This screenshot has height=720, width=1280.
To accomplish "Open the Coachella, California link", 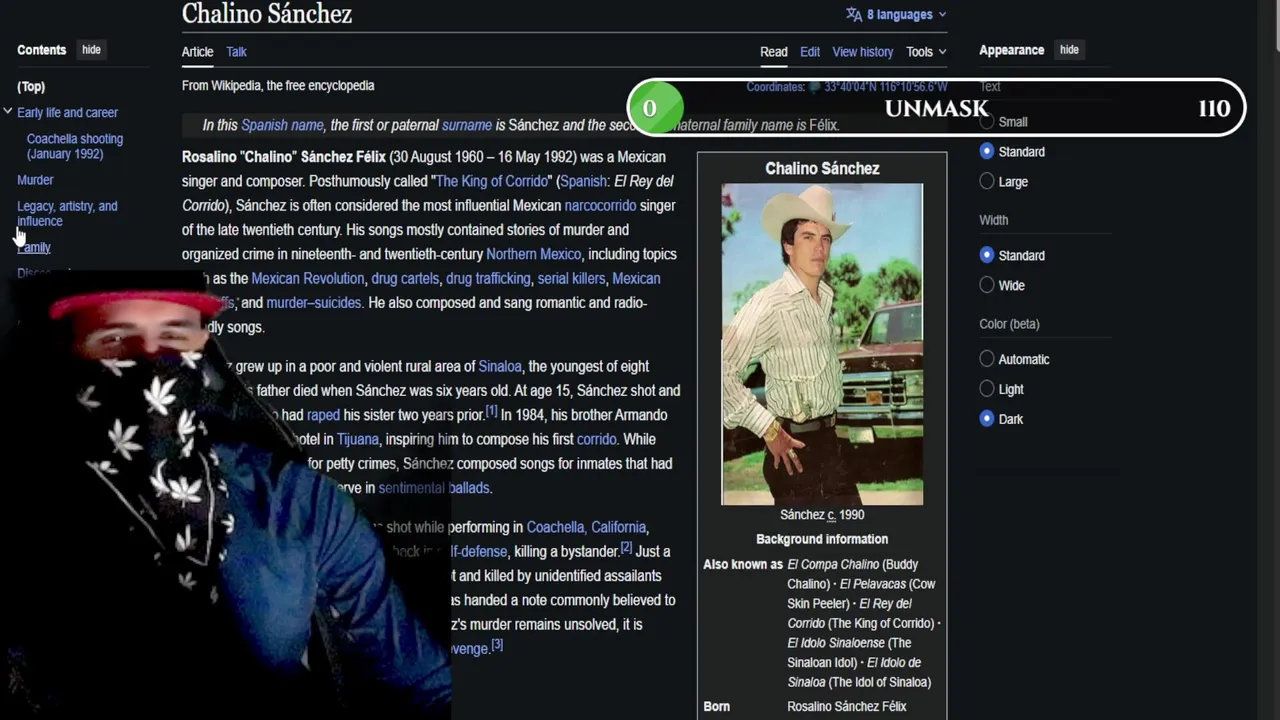I will pyautogui.click(x=586, y=527).
